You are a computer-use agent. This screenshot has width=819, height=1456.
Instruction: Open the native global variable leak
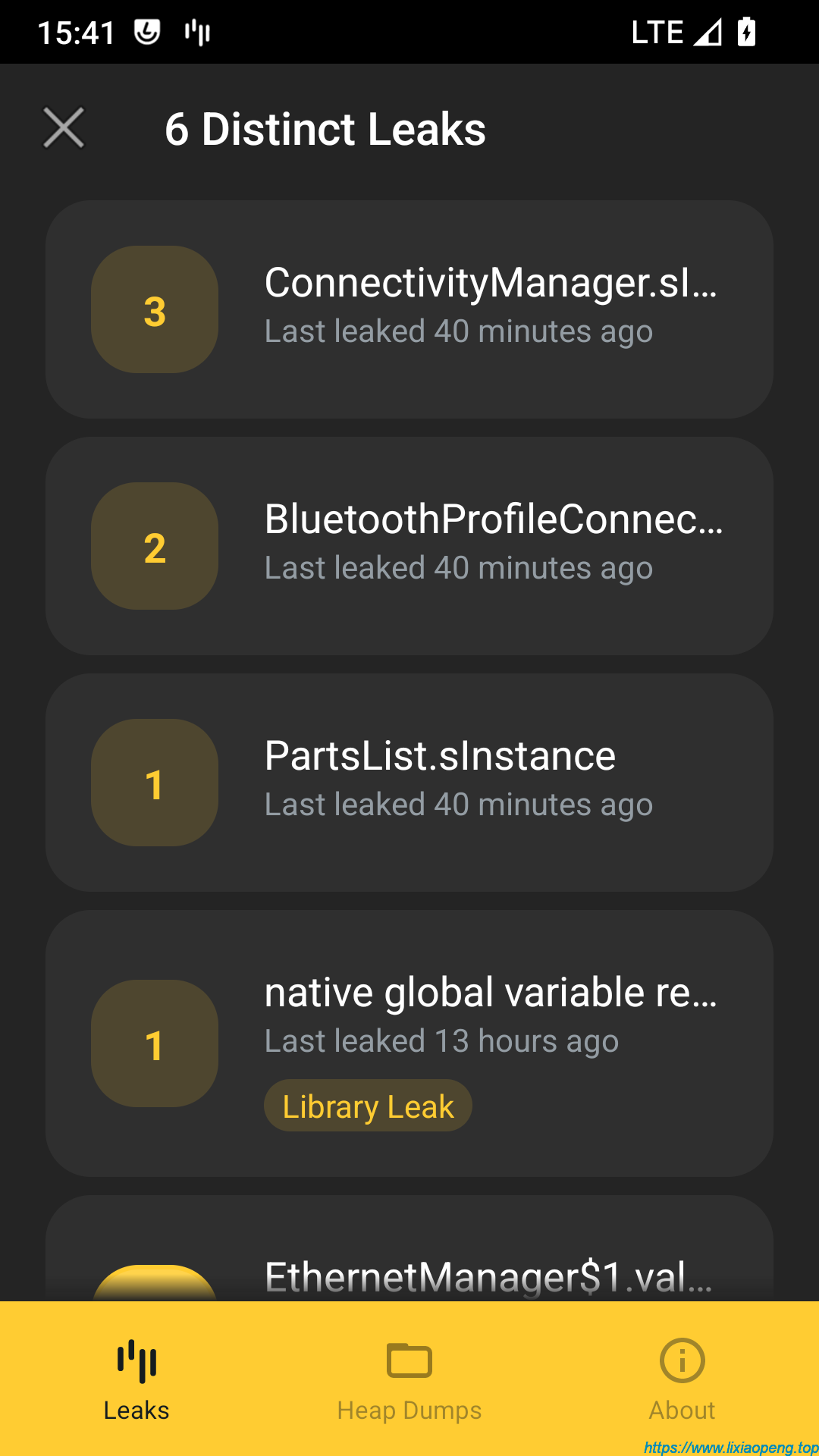pyautogui.click(x=490, y=993)
